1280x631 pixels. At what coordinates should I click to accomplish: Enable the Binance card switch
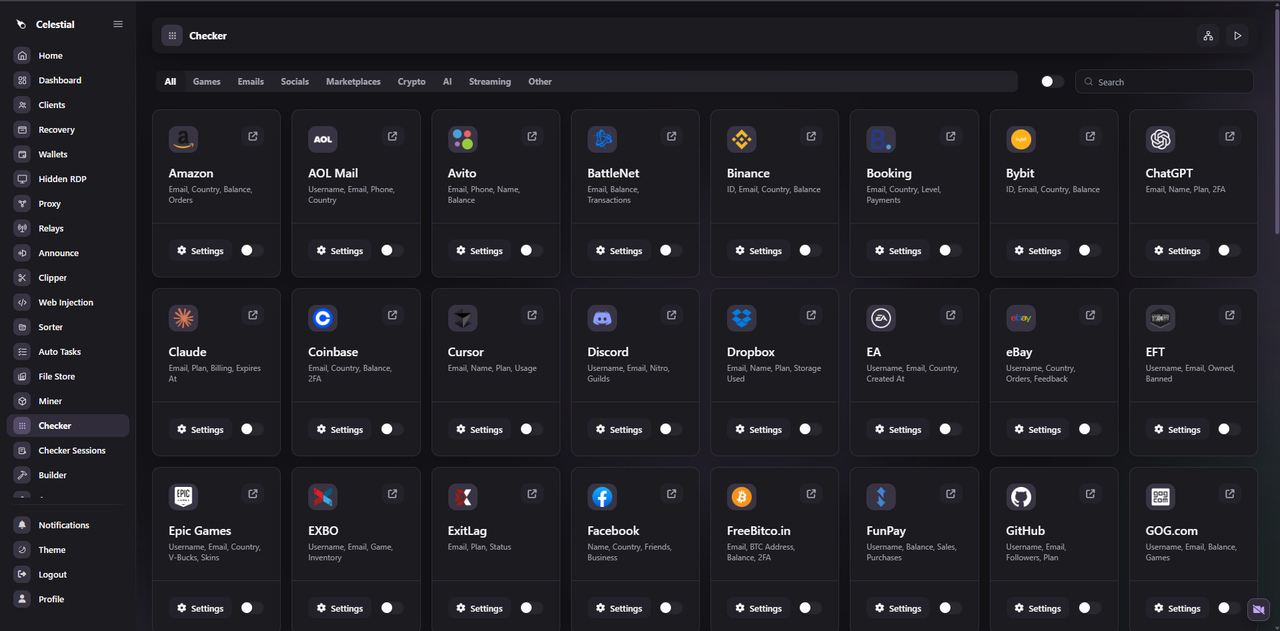click(810, 251)
